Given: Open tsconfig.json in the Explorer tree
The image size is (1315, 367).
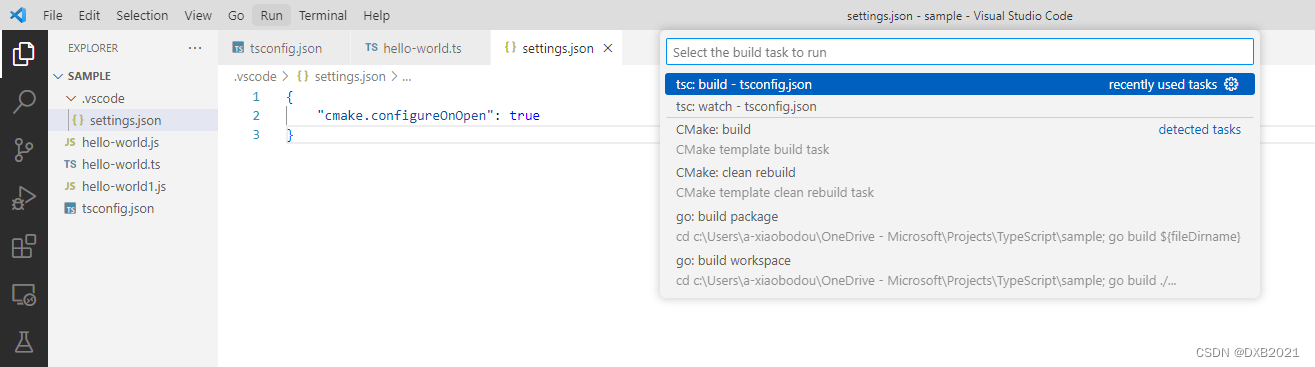Looking at the screenshot, I should pyautogui.click(x=133, y=208).
